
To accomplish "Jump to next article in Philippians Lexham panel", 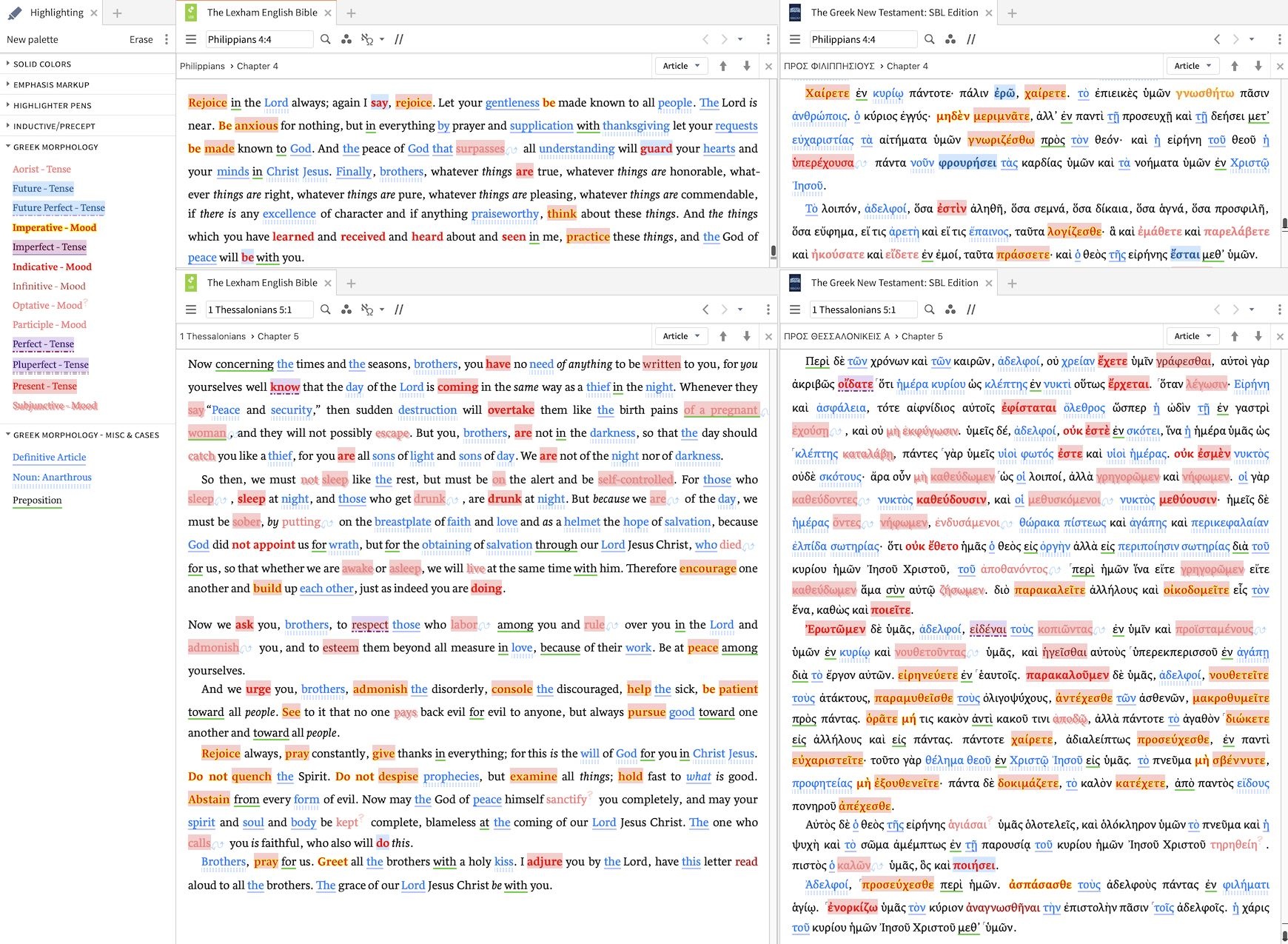I will [x=746, y=66].
